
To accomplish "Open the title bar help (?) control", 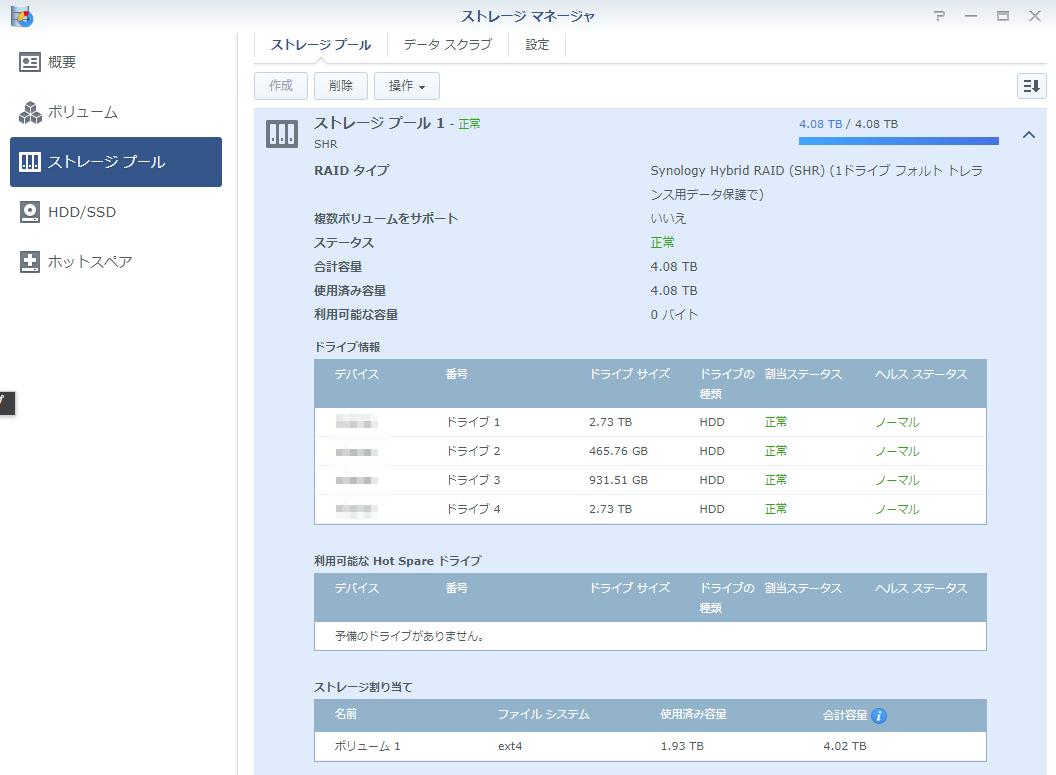I will 938,16.
